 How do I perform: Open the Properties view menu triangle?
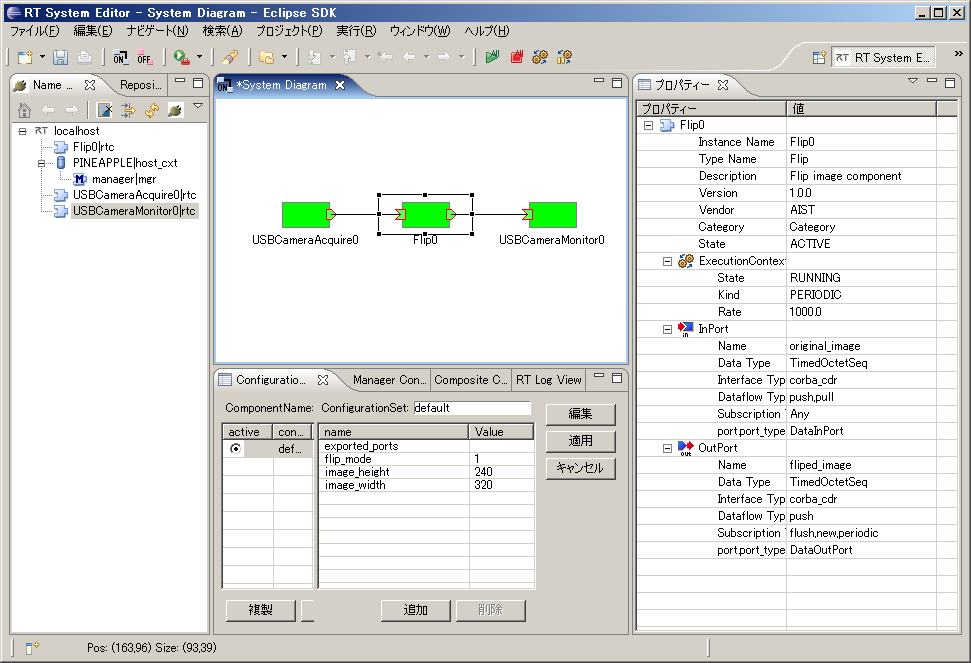click(913, 80)
